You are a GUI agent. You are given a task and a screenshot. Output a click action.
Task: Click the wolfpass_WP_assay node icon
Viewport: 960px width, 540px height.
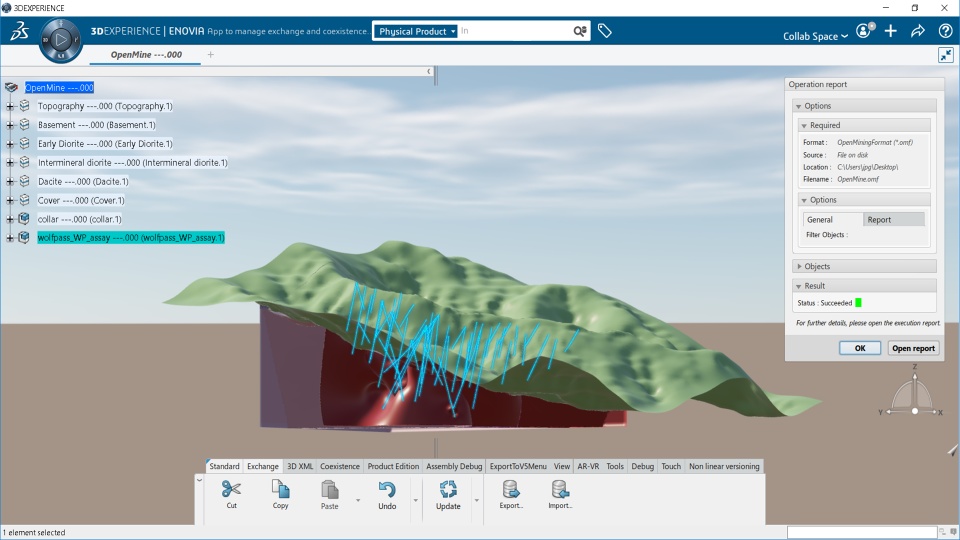click(24, 238)
